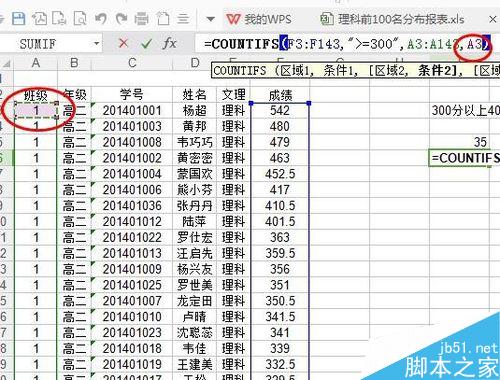Image resolution: width=500 pixels, height=380 pixels.
Task: Select column D header
Action: click(x=194, y=63)
